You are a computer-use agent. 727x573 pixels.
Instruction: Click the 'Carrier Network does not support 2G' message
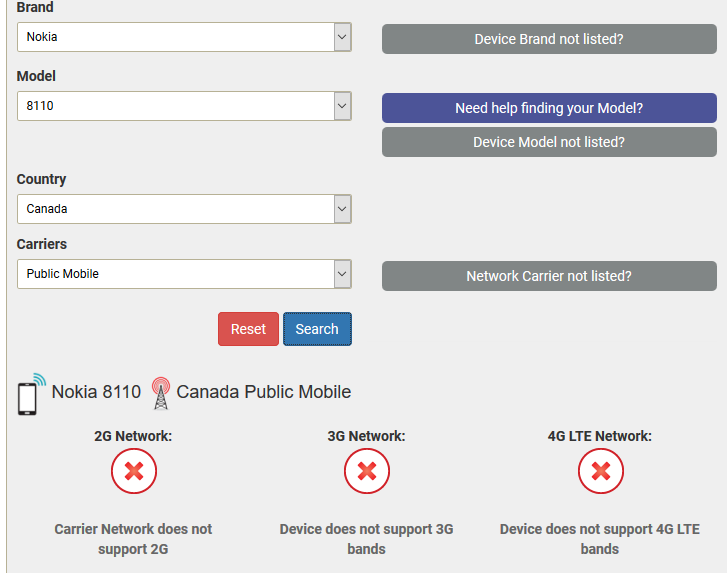click(133, 539)
